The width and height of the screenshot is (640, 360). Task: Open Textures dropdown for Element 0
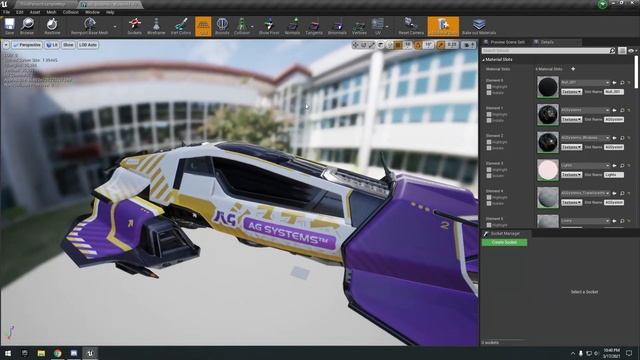click(x=571, y=92)
